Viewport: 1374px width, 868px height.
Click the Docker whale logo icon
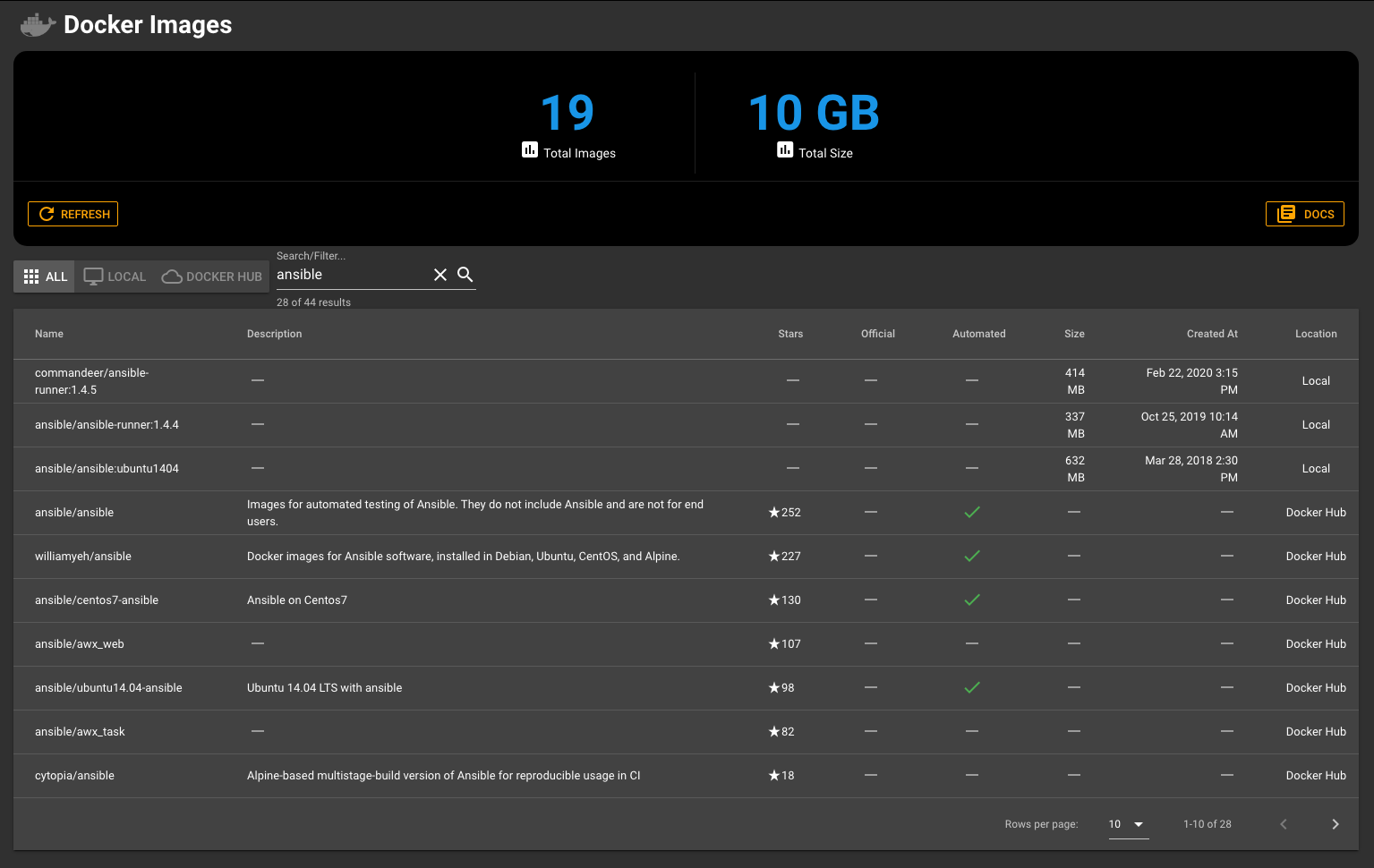point(38,25)
